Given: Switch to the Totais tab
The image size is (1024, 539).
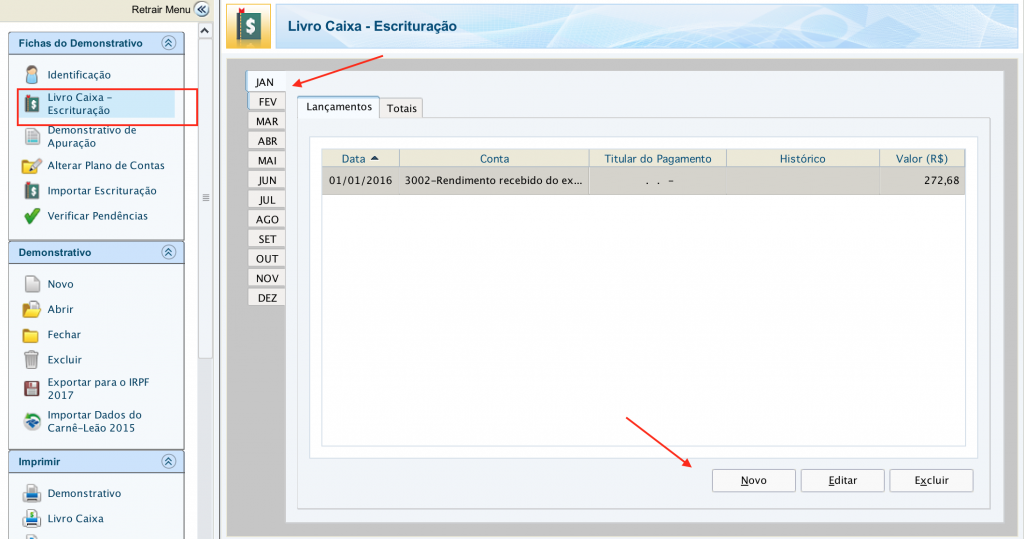Looking at the screenshot, I should (403, 108).
